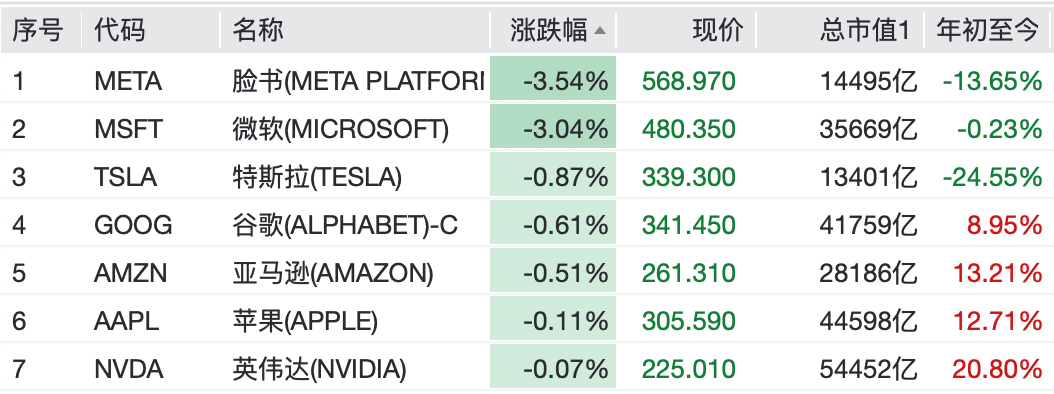Click Microsoft's -3.04% highlighted cell
Viewport: 1054px width, 394px height.
[553, 126]
